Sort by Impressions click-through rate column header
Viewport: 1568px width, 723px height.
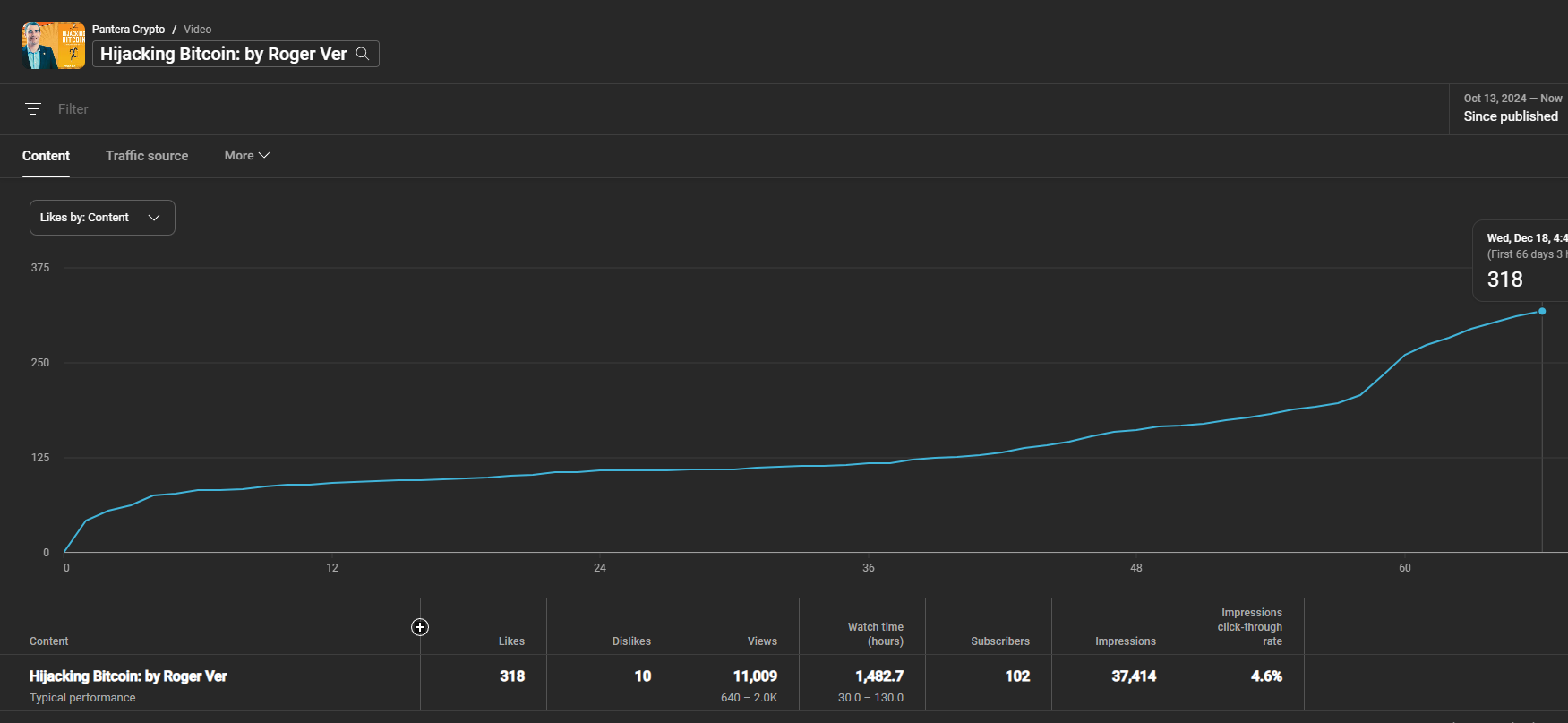pos(1250,627)
